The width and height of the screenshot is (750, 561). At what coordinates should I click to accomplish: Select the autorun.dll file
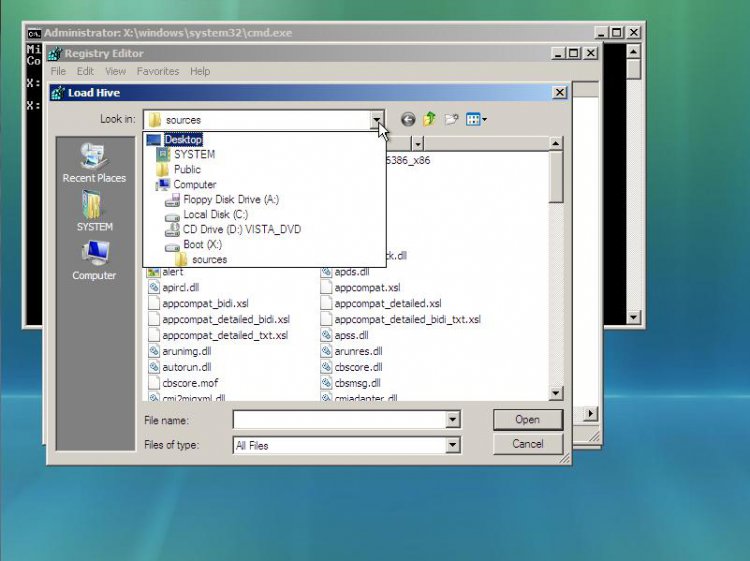click(186, 367)
